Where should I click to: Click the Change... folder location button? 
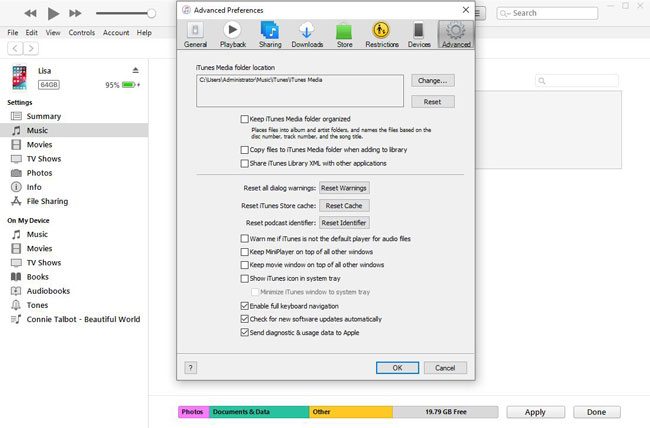pos(433,80)
